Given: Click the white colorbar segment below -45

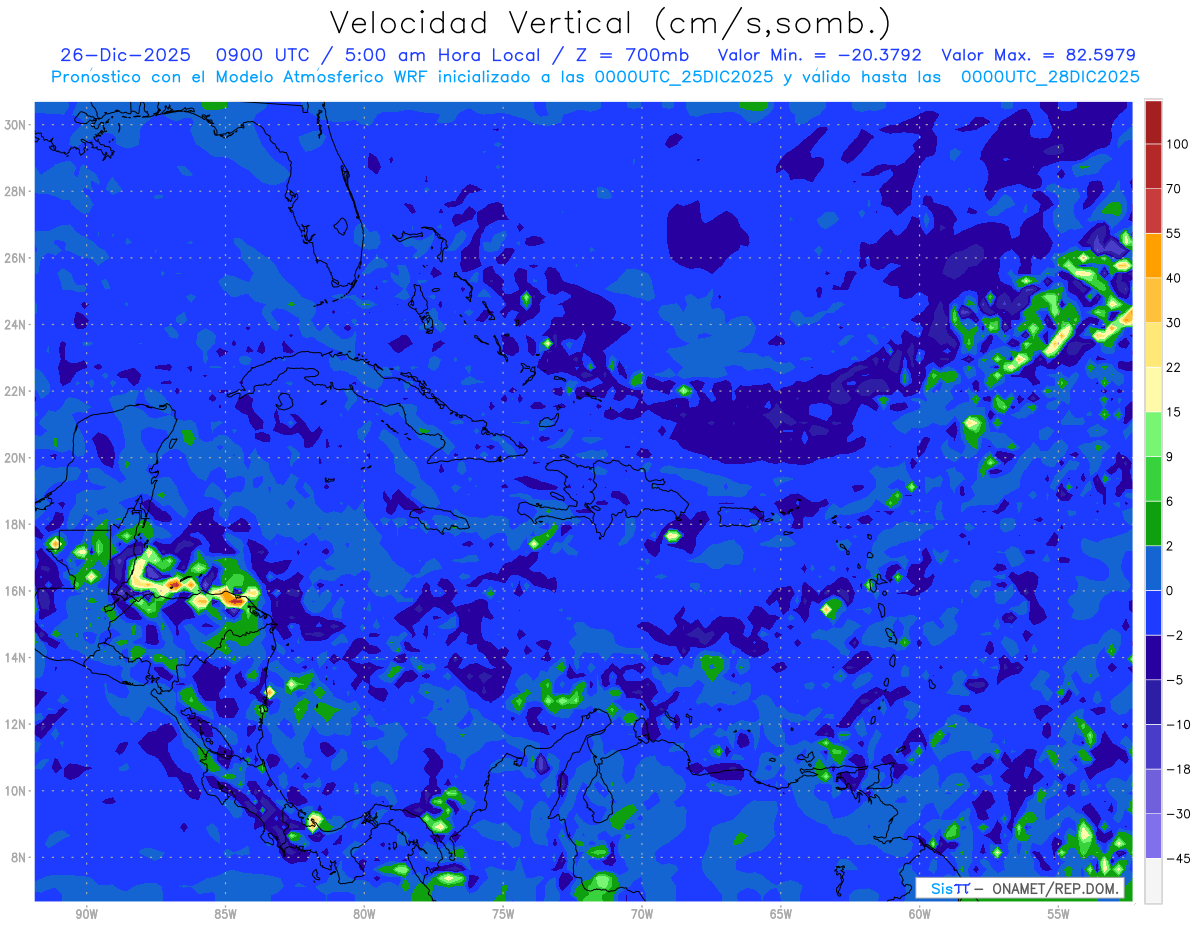Looking at the screenshot, I should (1153, 880).
